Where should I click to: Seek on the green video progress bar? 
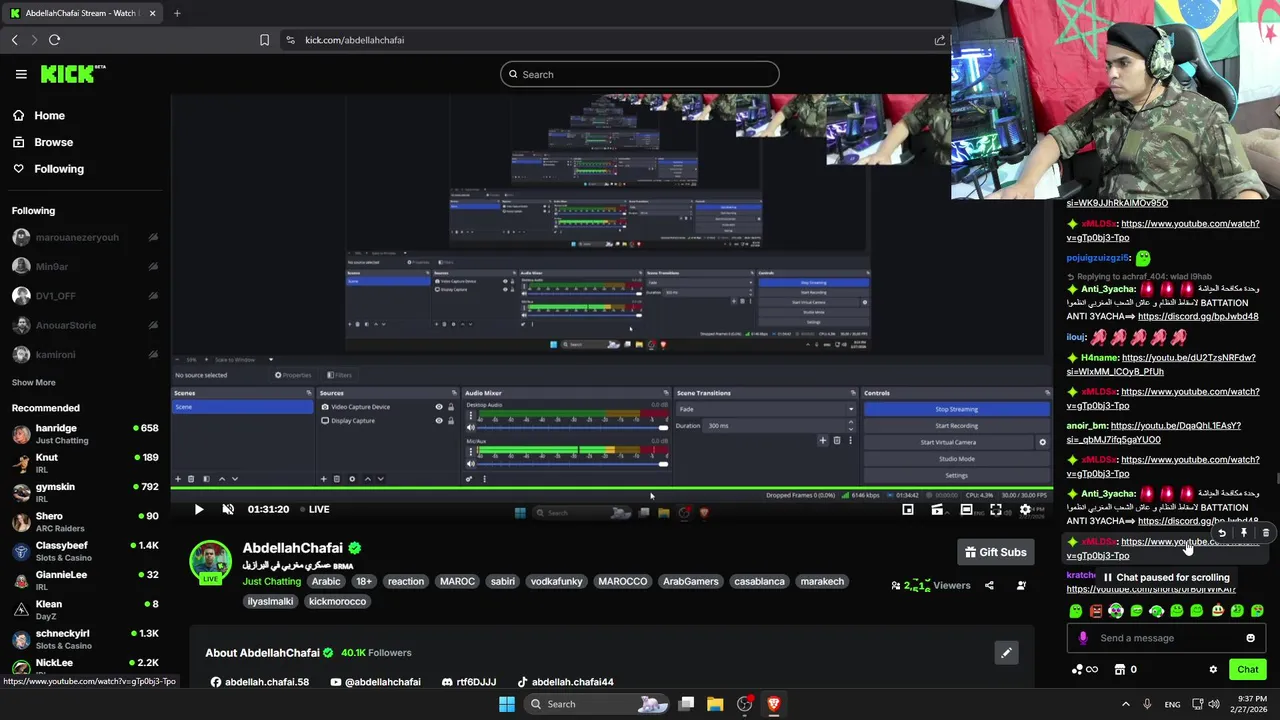click(611, 488)
